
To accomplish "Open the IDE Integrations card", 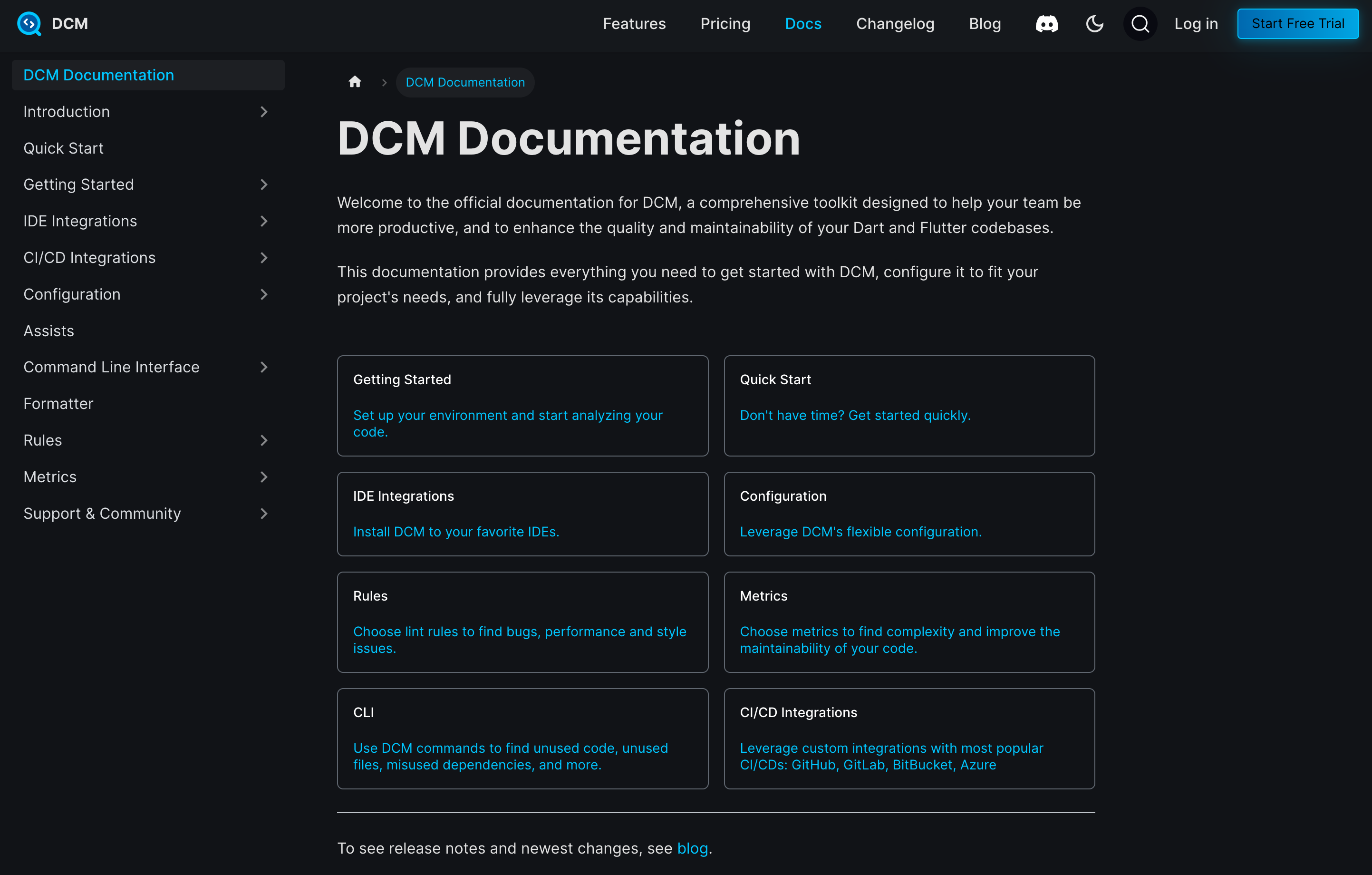I will pos(522,514).
